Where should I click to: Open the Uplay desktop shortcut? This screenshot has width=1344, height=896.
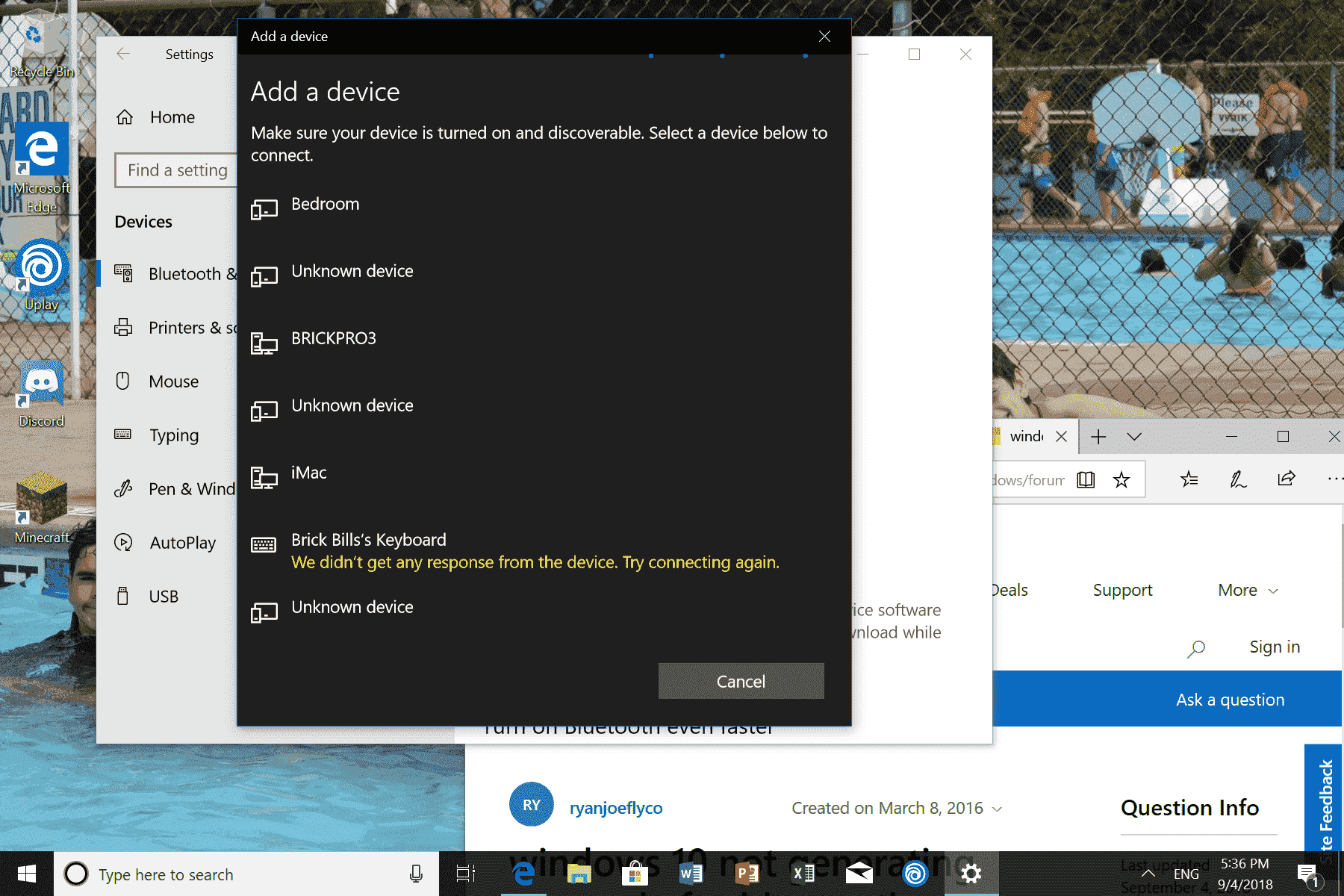click(x=42, y=275)
